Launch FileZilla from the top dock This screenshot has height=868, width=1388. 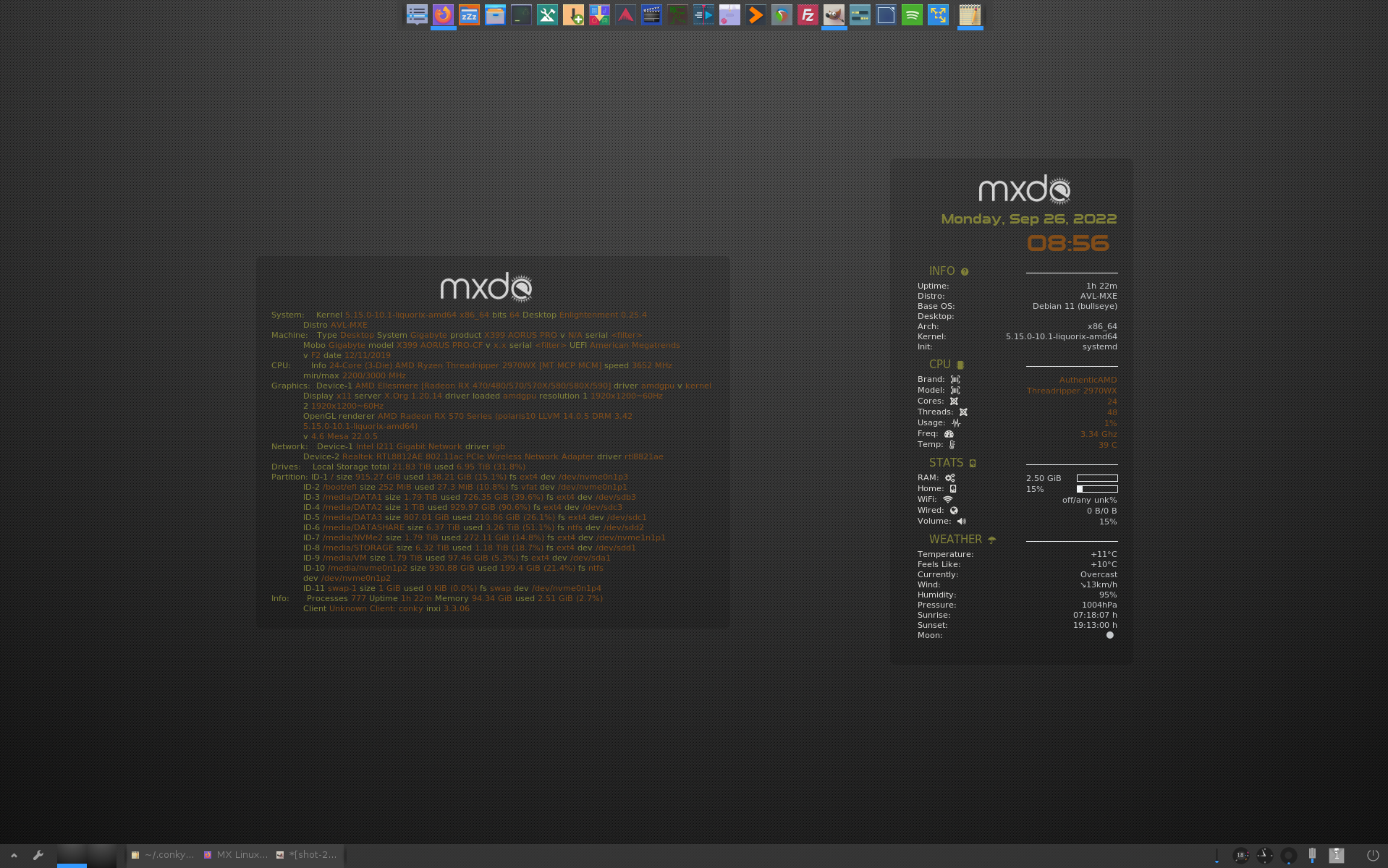808,15
